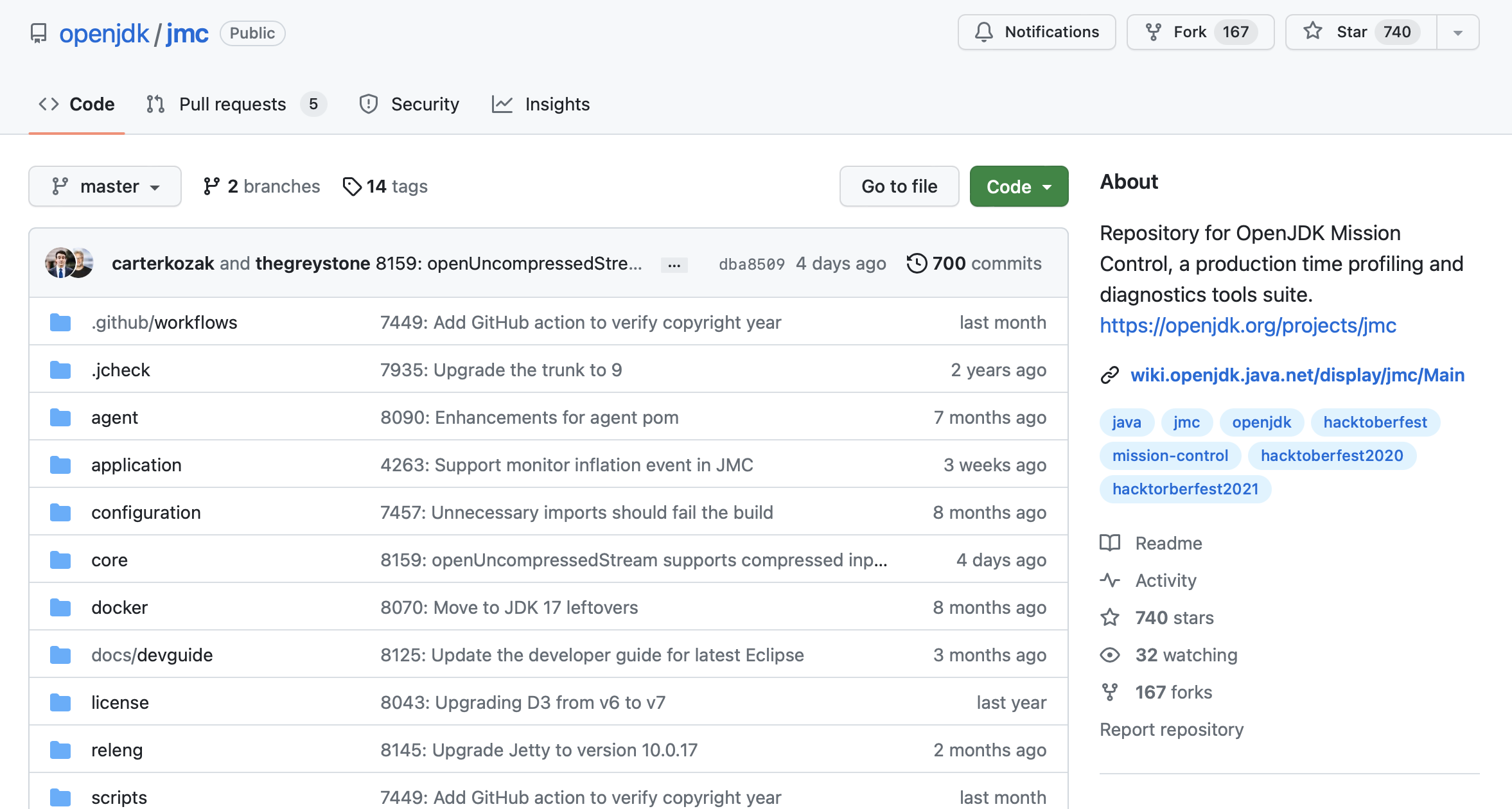Image resolution: width=1512 pixels, height=809 pixels.
Task: Expand commit message ellipsis button
Action: tap(674, 265)
